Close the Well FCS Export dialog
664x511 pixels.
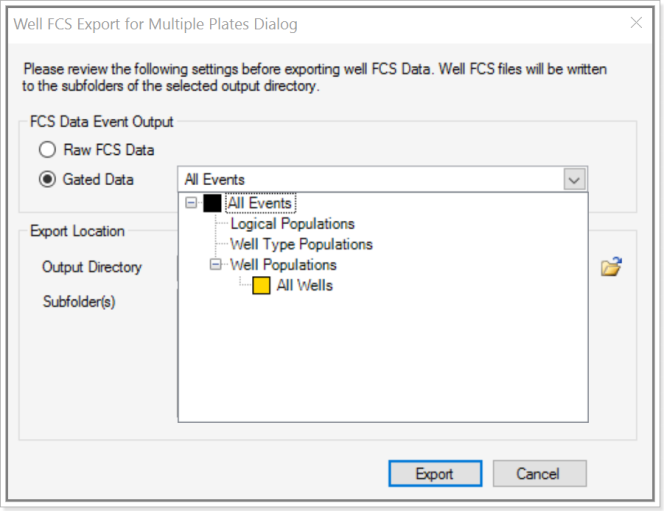(x=636, y=23)
